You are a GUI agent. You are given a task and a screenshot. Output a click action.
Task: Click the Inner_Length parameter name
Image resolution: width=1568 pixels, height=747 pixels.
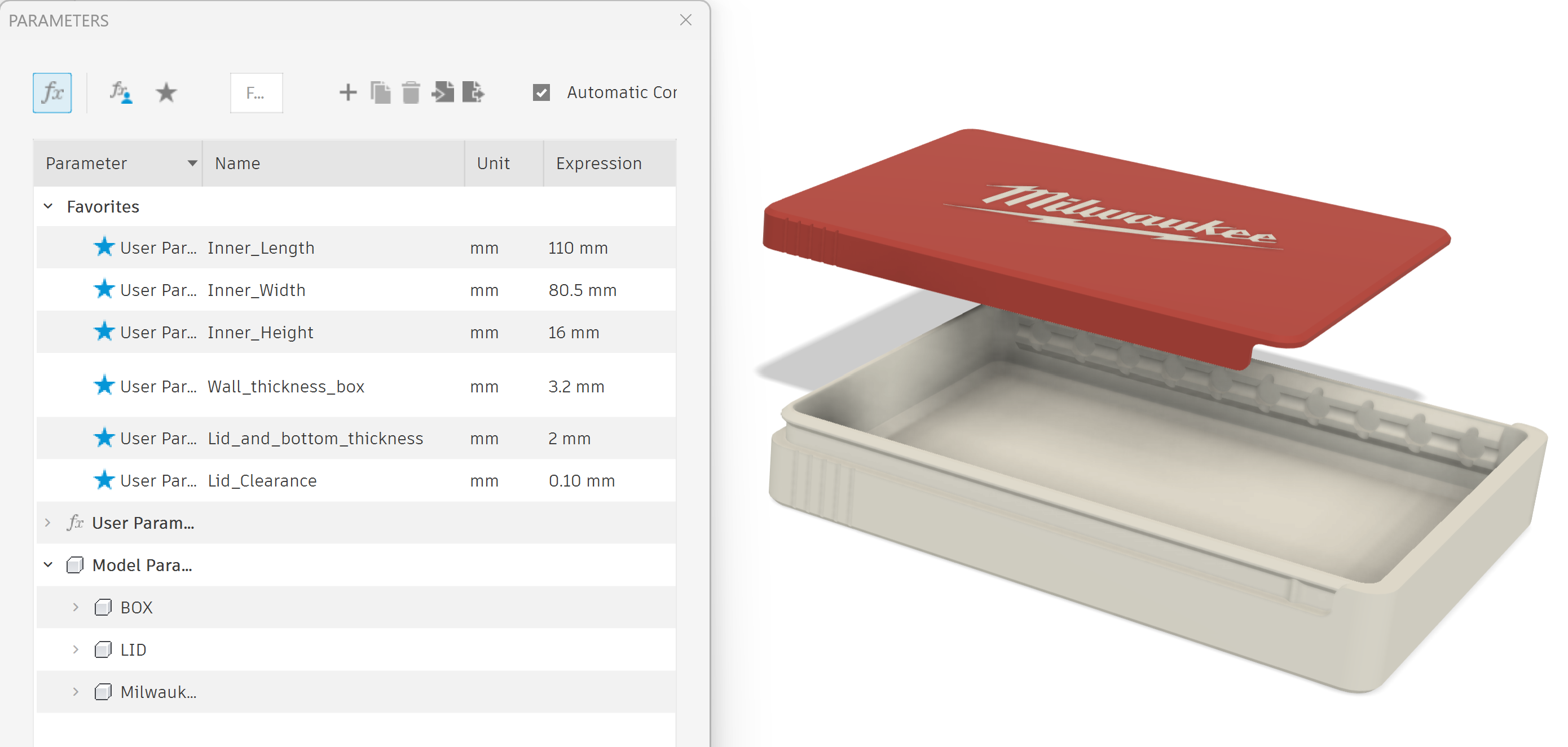(261, 248)
